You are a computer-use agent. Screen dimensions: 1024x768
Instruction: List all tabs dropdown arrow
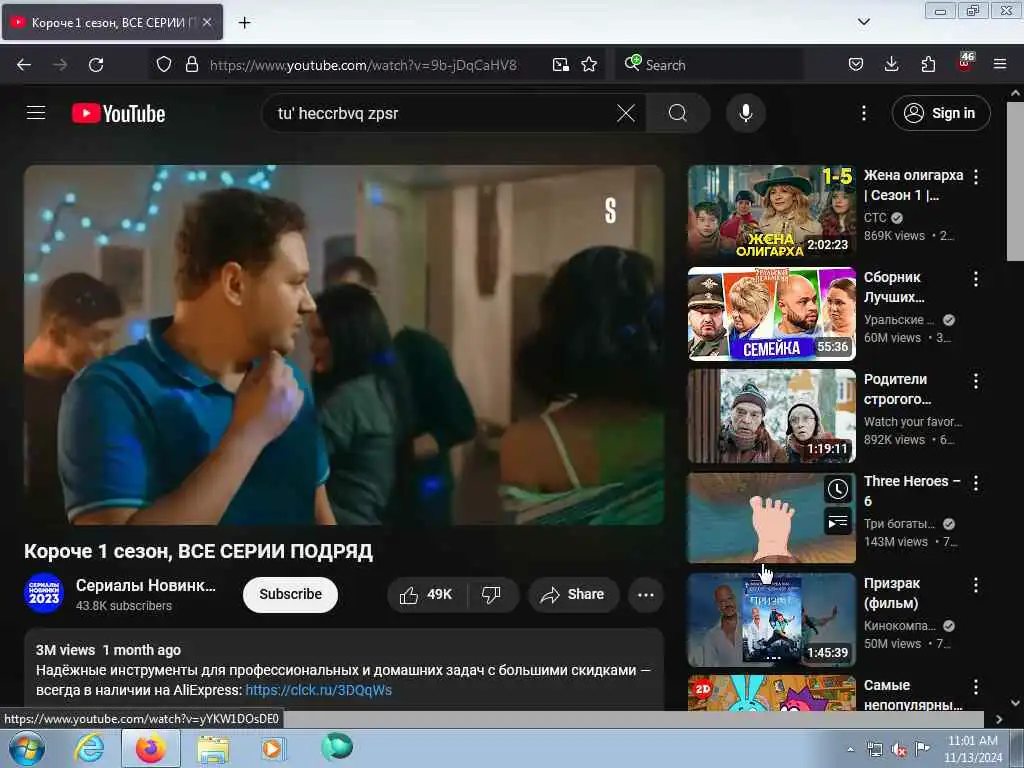pyautogui.click(x=863, y=22)
